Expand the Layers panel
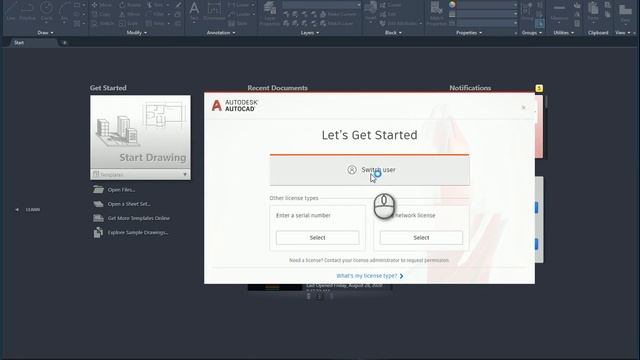Image resolution: width=640 pixels, height=360 pixels. tap(310, 33)
